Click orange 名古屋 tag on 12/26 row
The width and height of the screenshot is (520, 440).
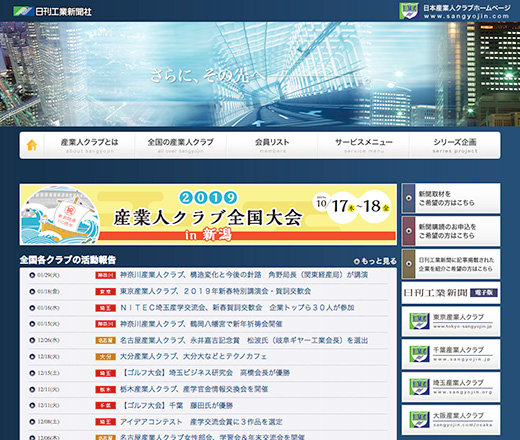105,340
